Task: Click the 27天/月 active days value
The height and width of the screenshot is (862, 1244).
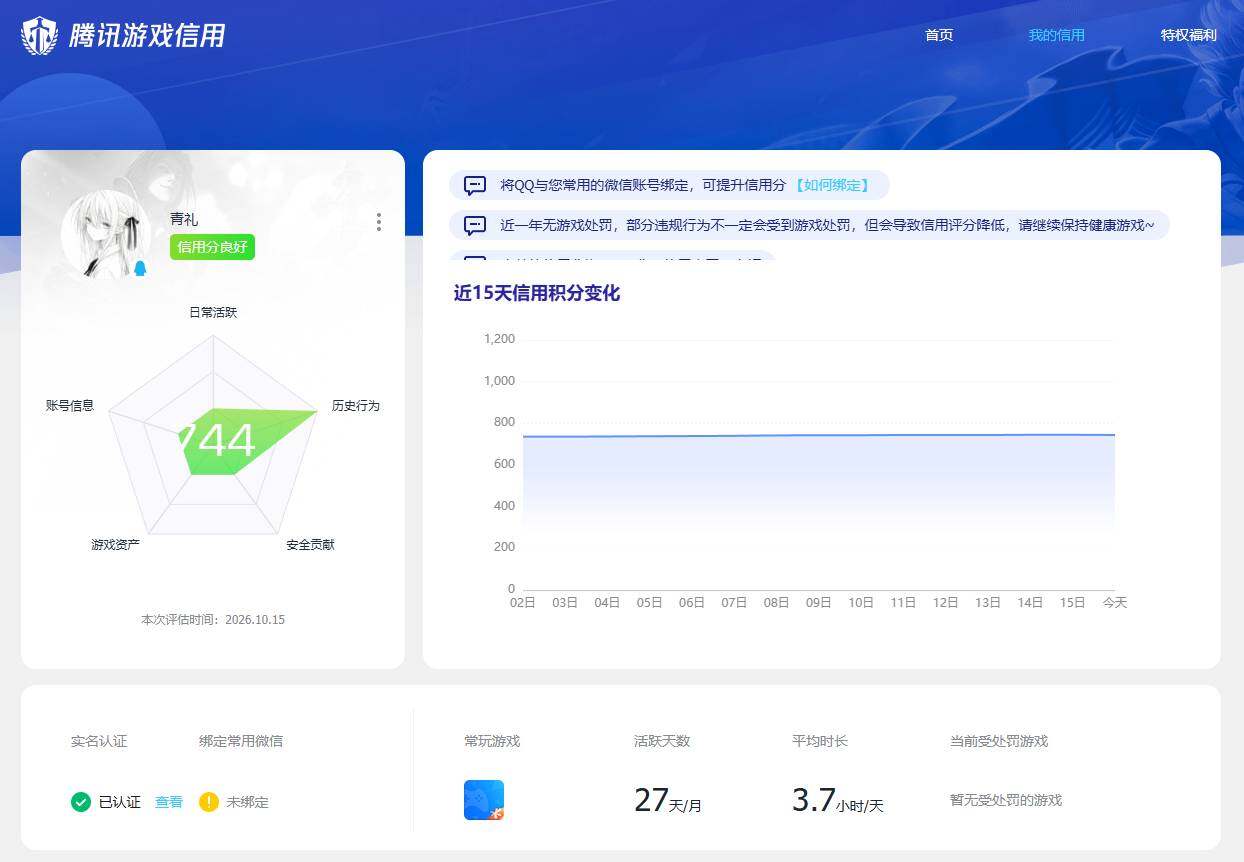Action: pyautogui.click(x=668, y=801)
